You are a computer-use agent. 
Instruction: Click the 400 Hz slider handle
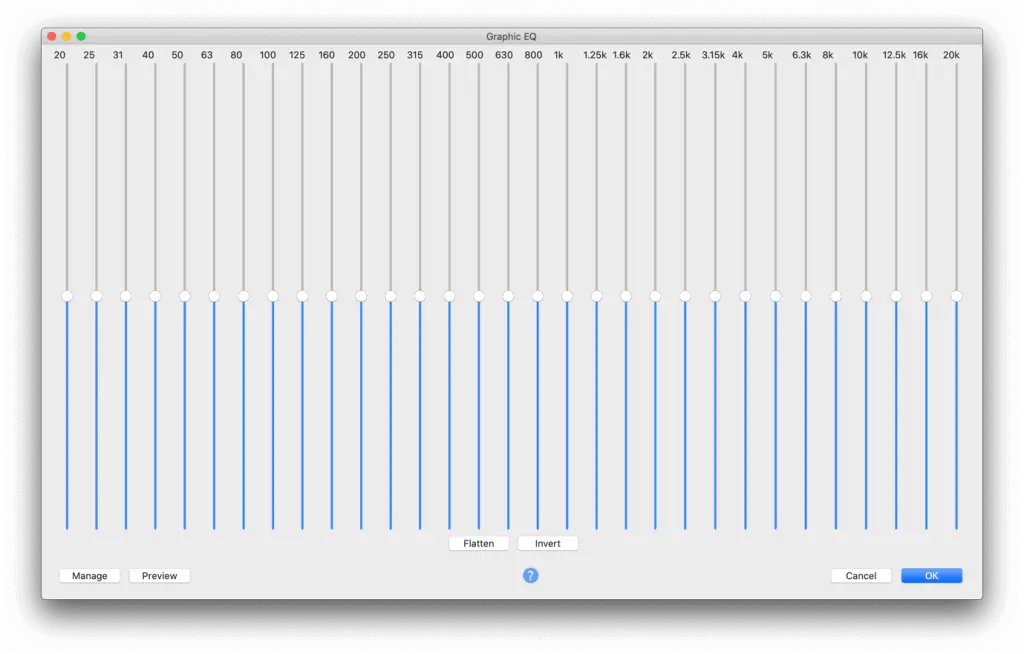[x=449, y=297]
